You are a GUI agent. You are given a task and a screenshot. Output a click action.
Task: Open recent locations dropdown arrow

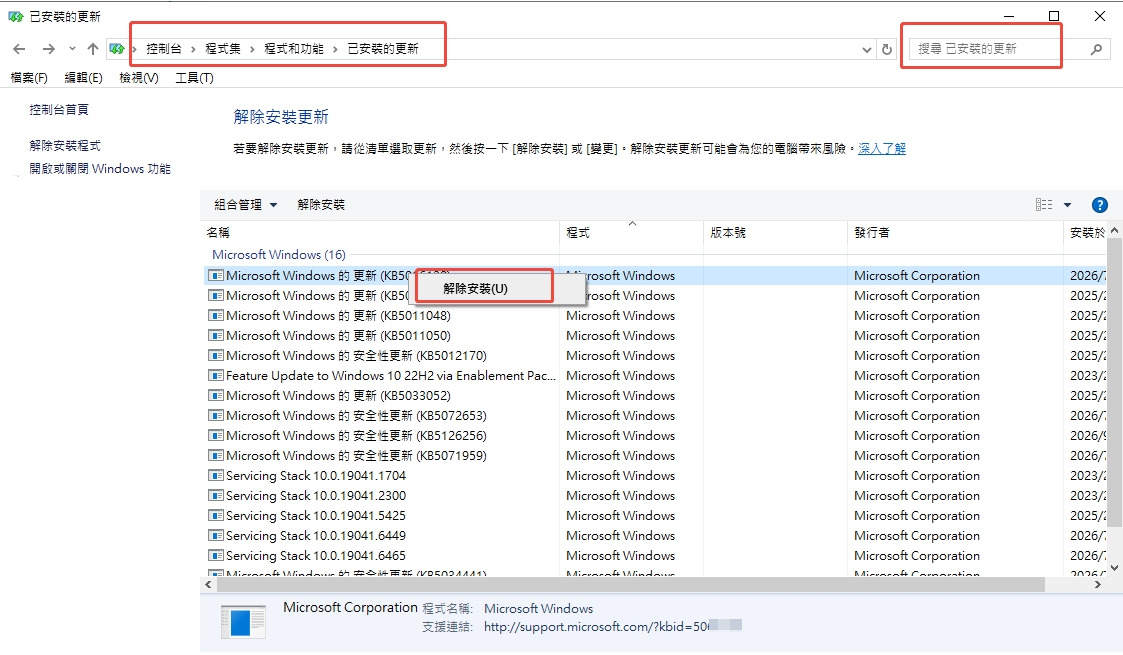(72, 49)
